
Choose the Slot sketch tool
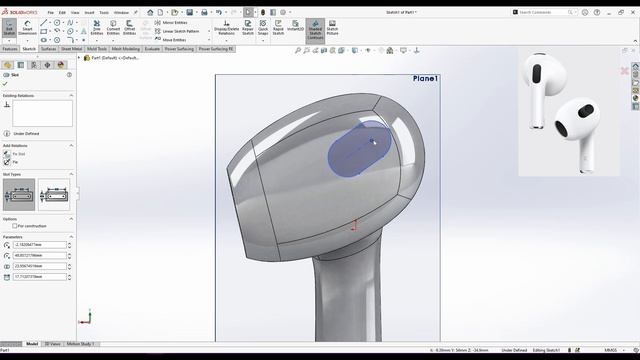[44, 40]
